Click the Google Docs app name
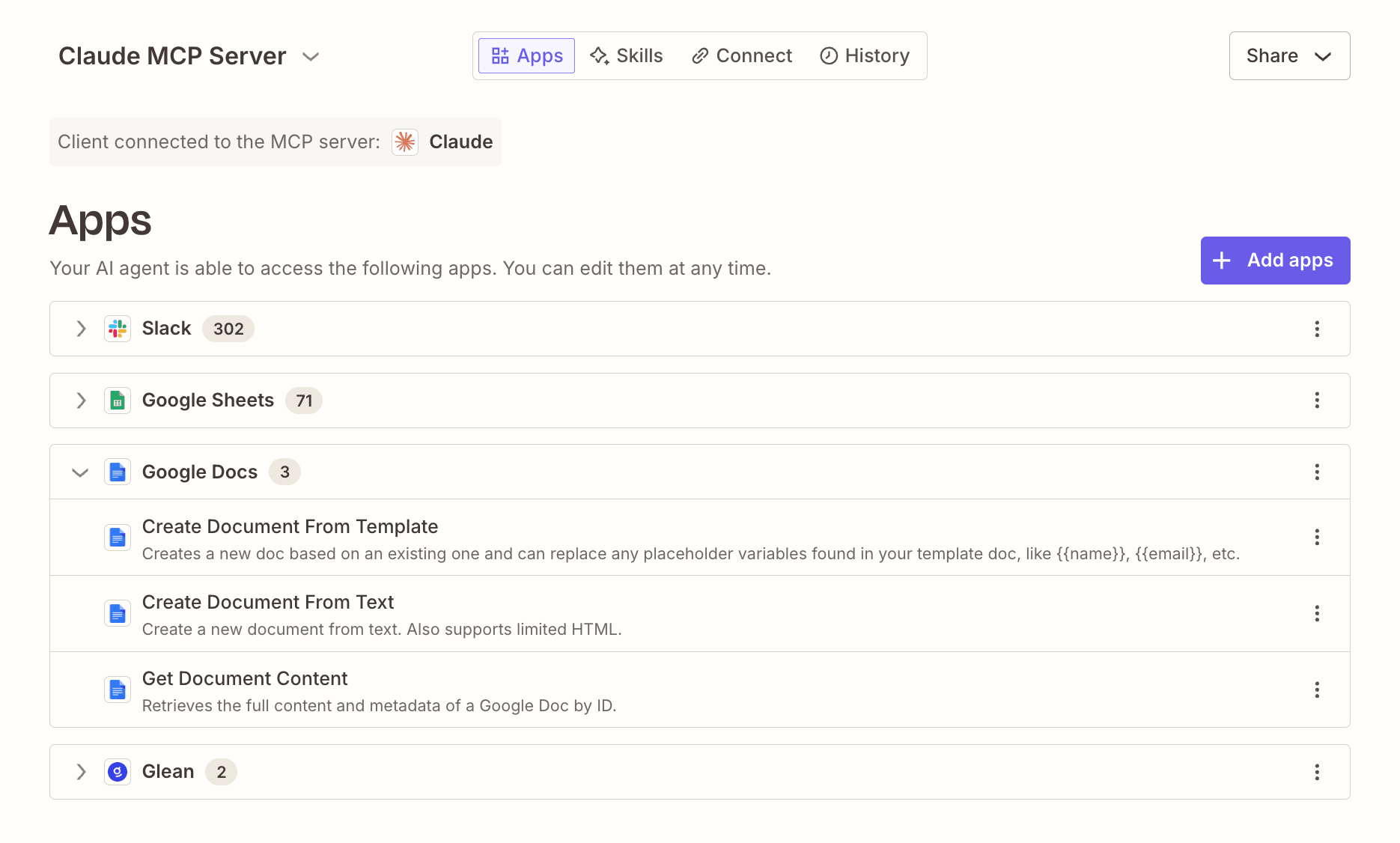Viewport: 1400px width, 843px height. pos(200,472)
